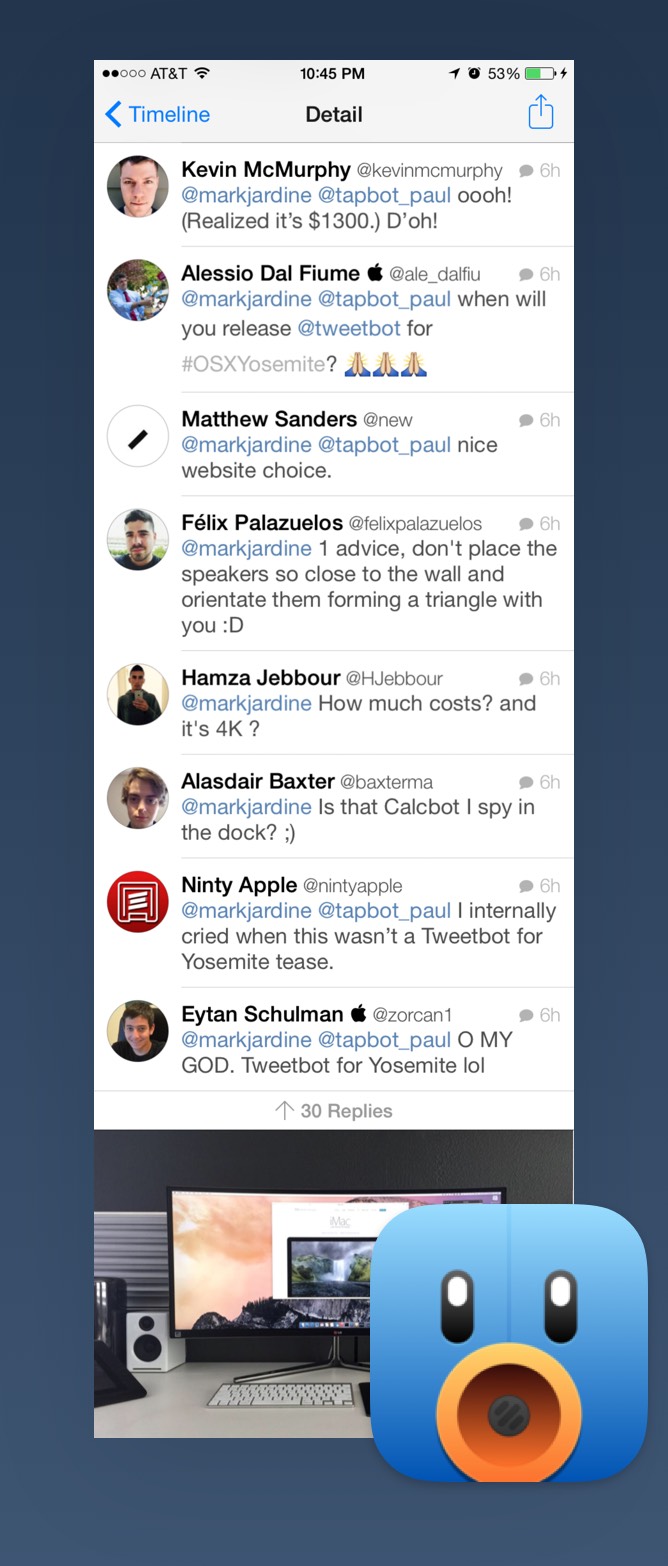Screen dimensions: 668x1566
Task: Open Kevin McMurphy's profile avatar
Action: coord(138,186)
